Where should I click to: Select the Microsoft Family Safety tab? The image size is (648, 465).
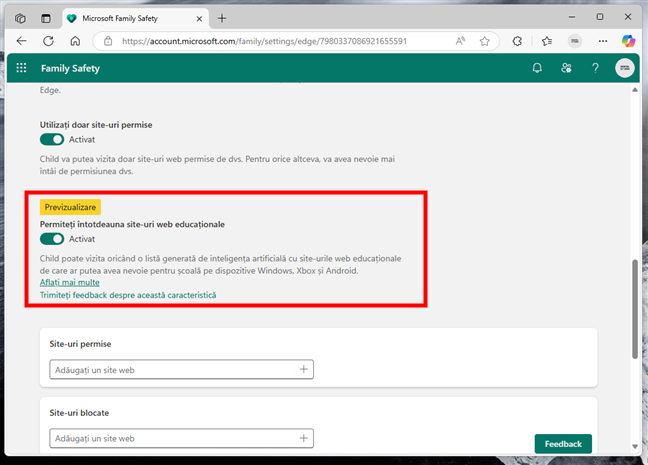click(x=136, y=19)
